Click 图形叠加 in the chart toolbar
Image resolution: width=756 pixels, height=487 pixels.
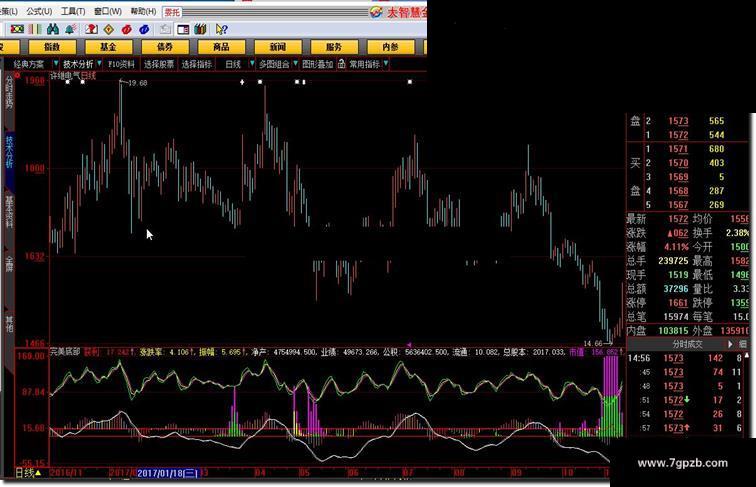click(318, 64)
